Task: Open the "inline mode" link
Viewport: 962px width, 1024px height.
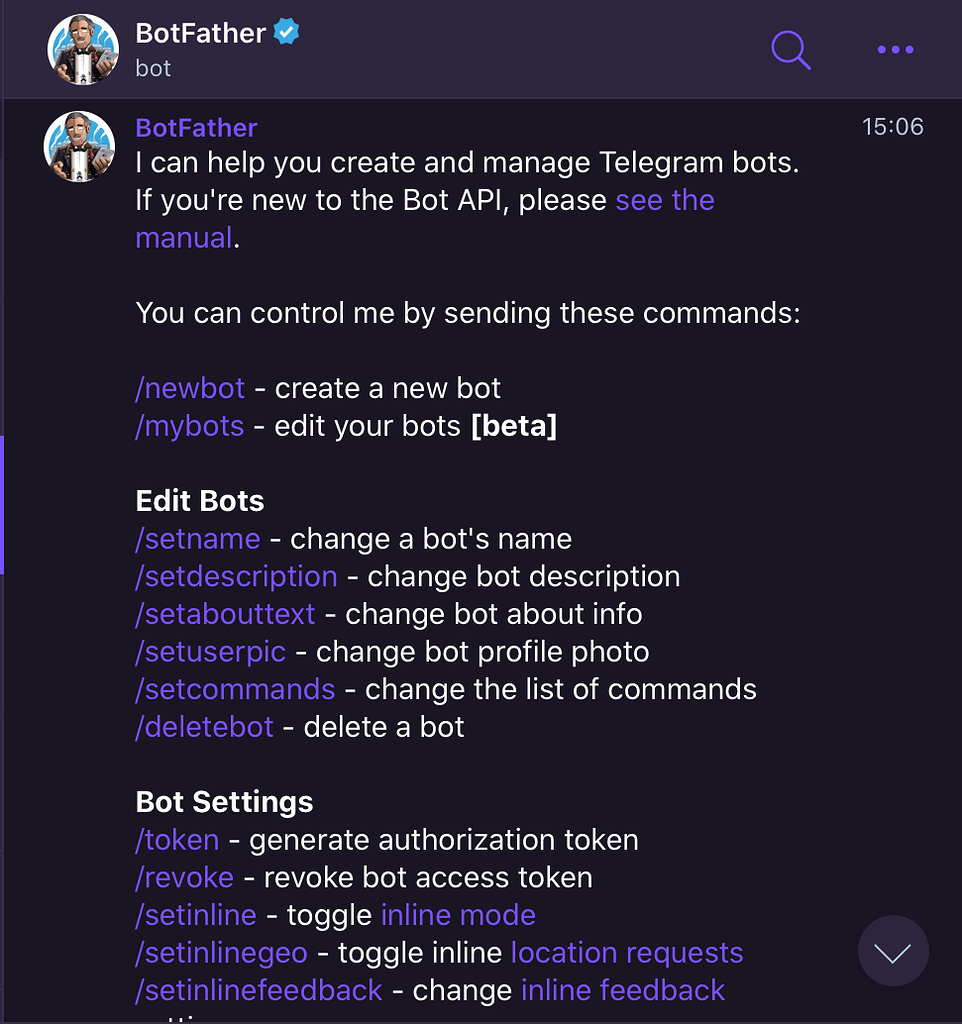Action: [458, 915]
